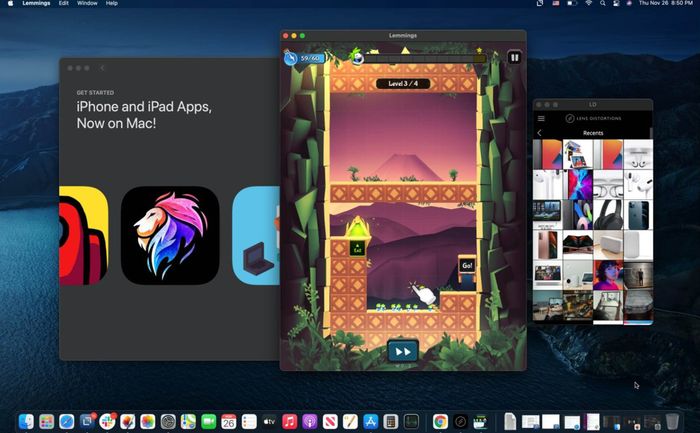
Task: Open Calendar from the Dock
Action: pyautogui.click(x=229, y=421)
